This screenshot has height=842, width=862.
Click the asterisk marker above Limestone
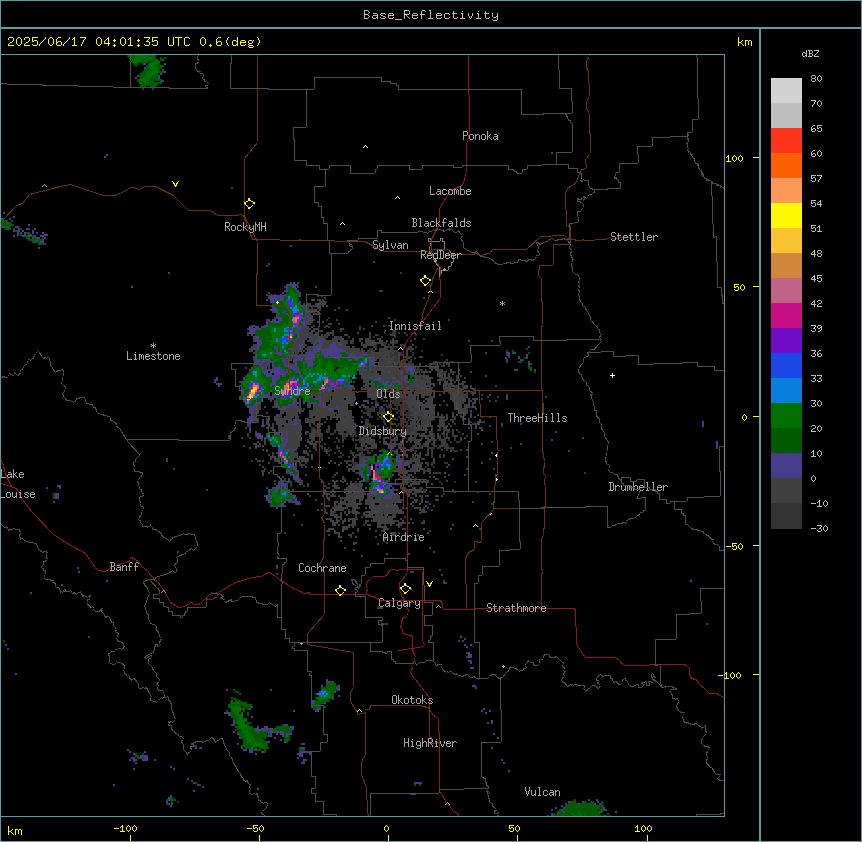point(153,346)
